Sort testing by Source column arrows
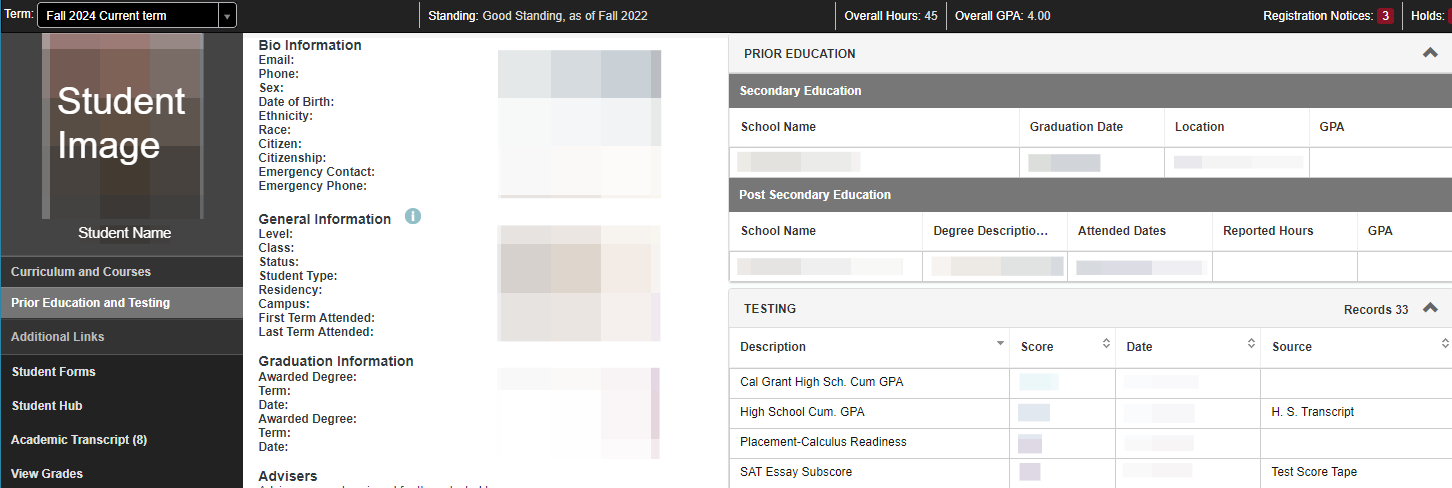Viewport: 1452px width, 488px height. coord(1445,344)
